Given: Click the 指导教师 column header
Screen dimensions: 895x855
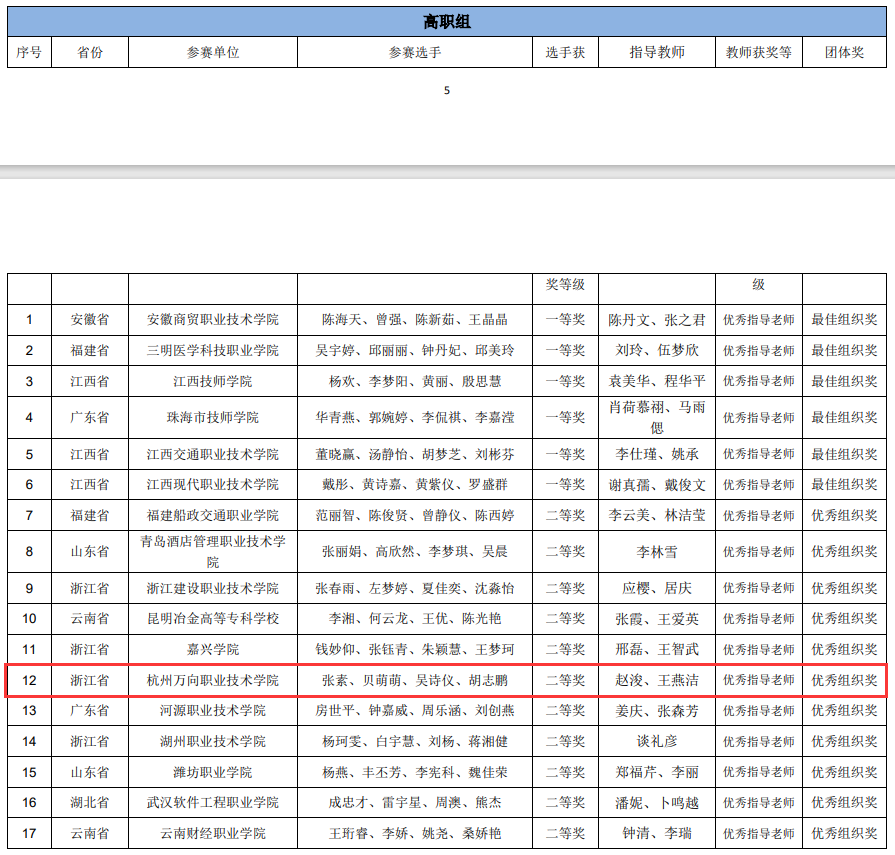Looking at the screenshot, I should pos(657,52).
